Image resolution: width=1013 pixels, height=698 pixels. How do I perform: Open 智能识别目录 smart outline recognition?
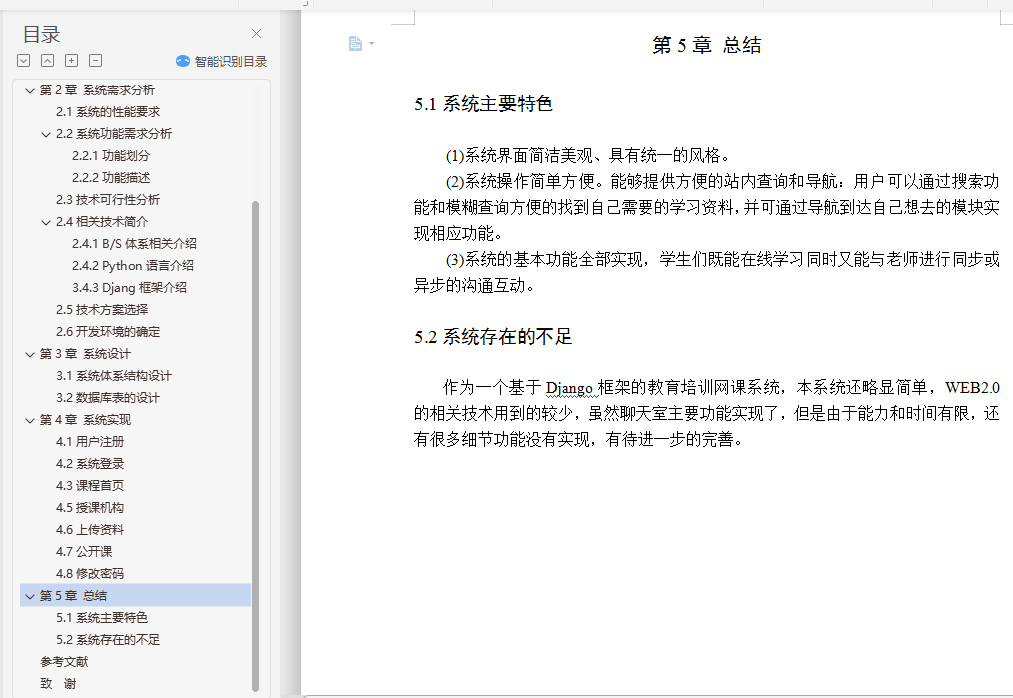click(222, 61)
